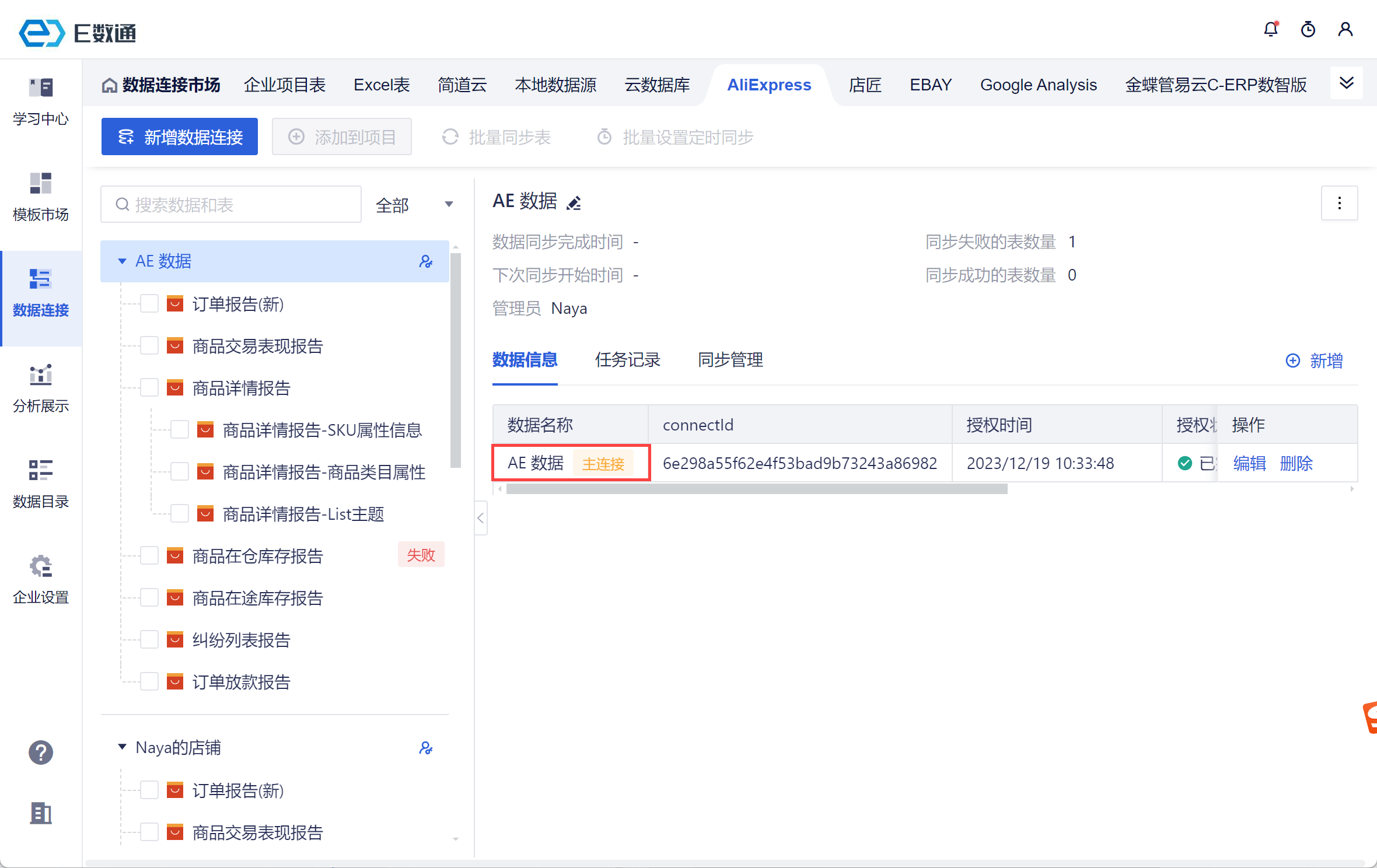Image resolution: width=1377 pixels, height=868 pixels.
Task: Check the 商品交易表现报告 checkbox under AE 数据
Action: [x=149, y=346]
